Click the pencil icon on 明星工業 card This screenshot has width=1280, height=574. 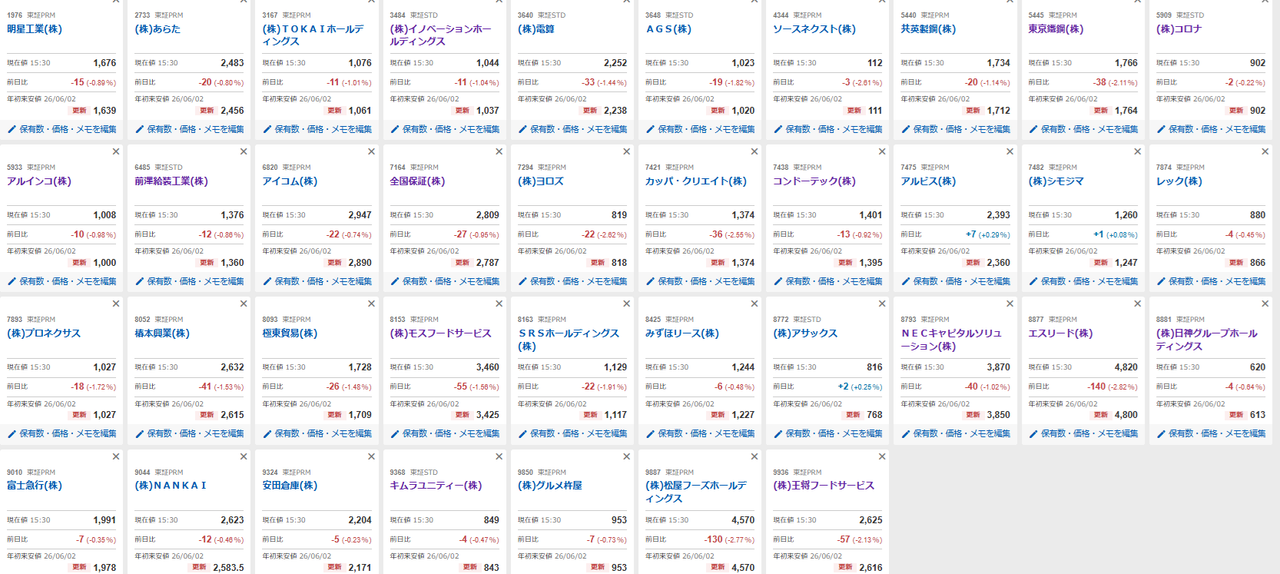[12, 129]
